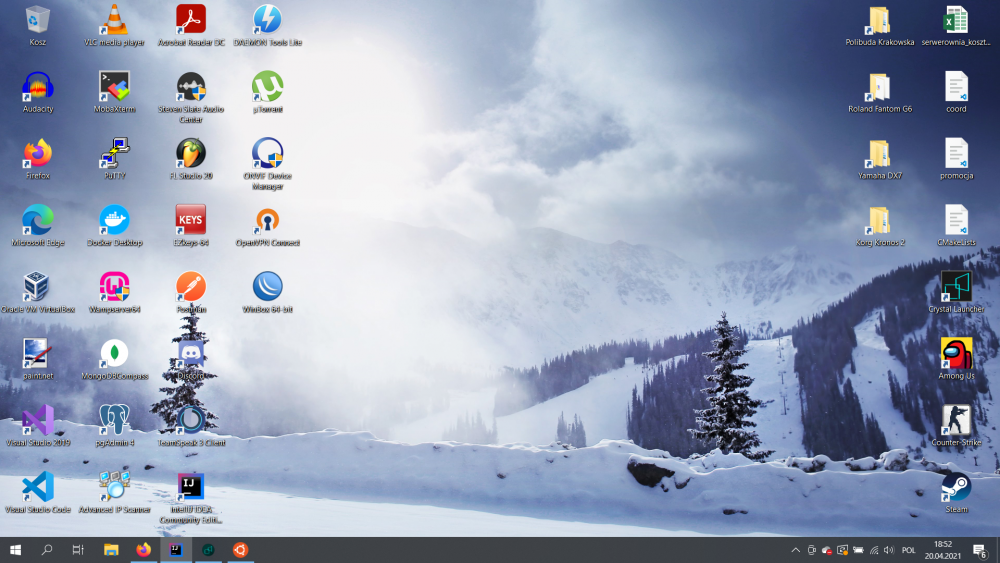Screen dimensions: 1000x563
Task: Open the Postman desktop shortcut
Action: tap(191, 287)
